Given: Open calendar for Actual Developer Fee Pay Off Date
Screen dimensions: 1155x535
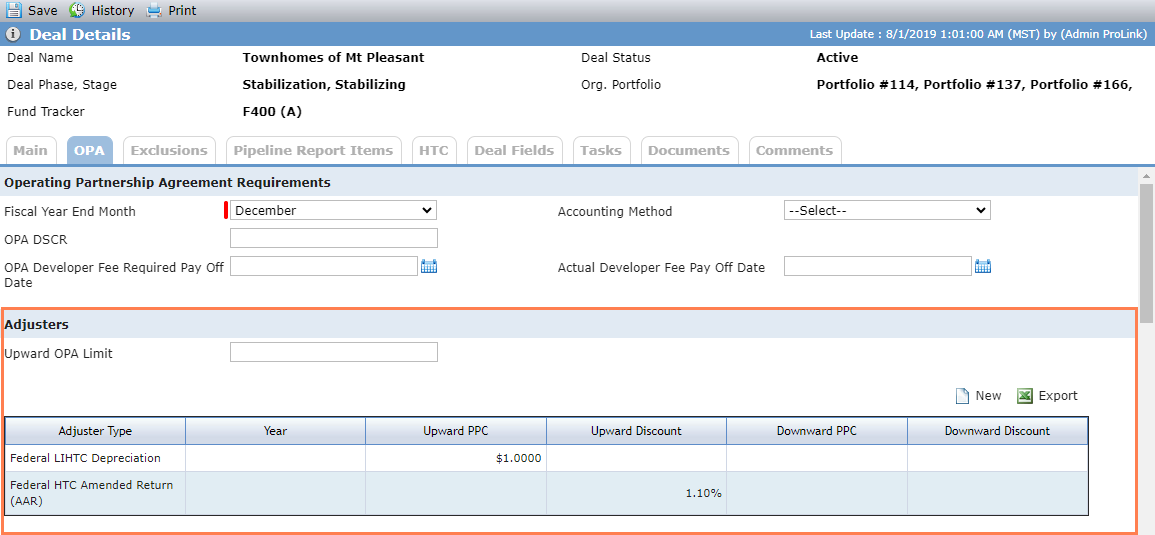Looking at the screenshot, I should click(983, 266).
